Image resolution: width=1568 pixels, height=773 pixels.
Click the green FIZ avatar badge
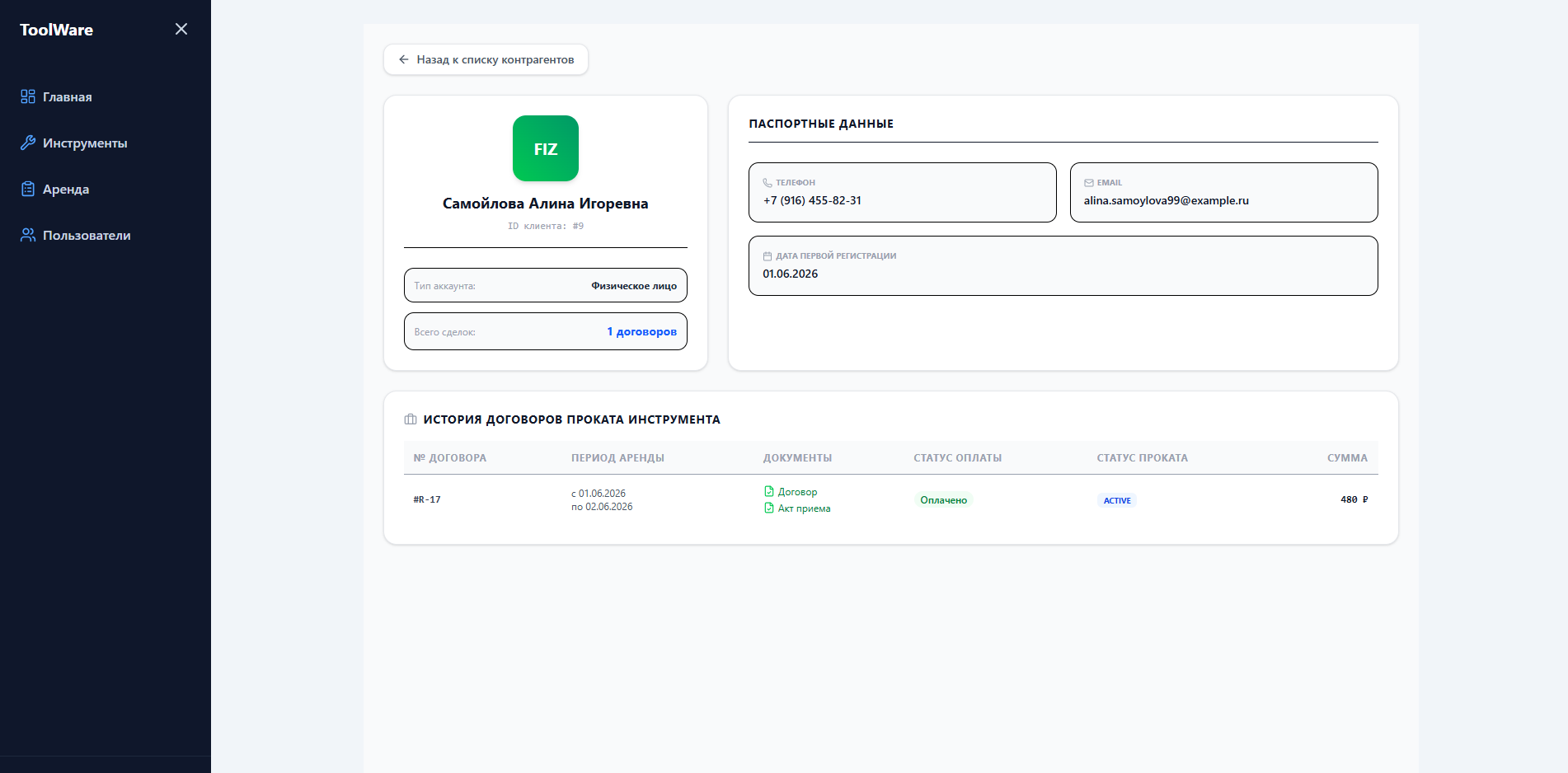[x=546, y=148]
